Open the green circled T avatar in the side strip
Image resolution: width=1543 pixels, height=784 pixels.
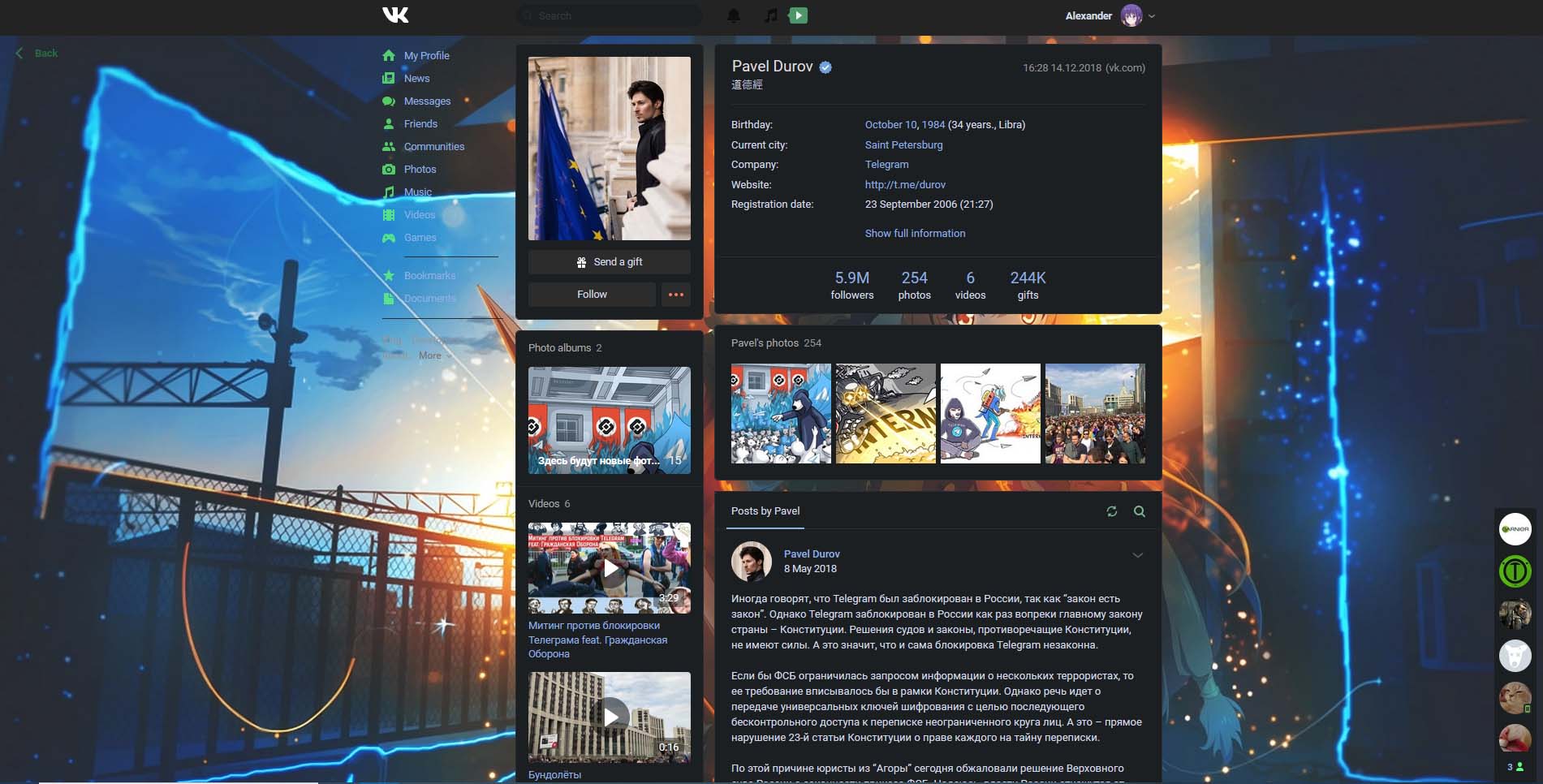click(x=1515, y=571)
